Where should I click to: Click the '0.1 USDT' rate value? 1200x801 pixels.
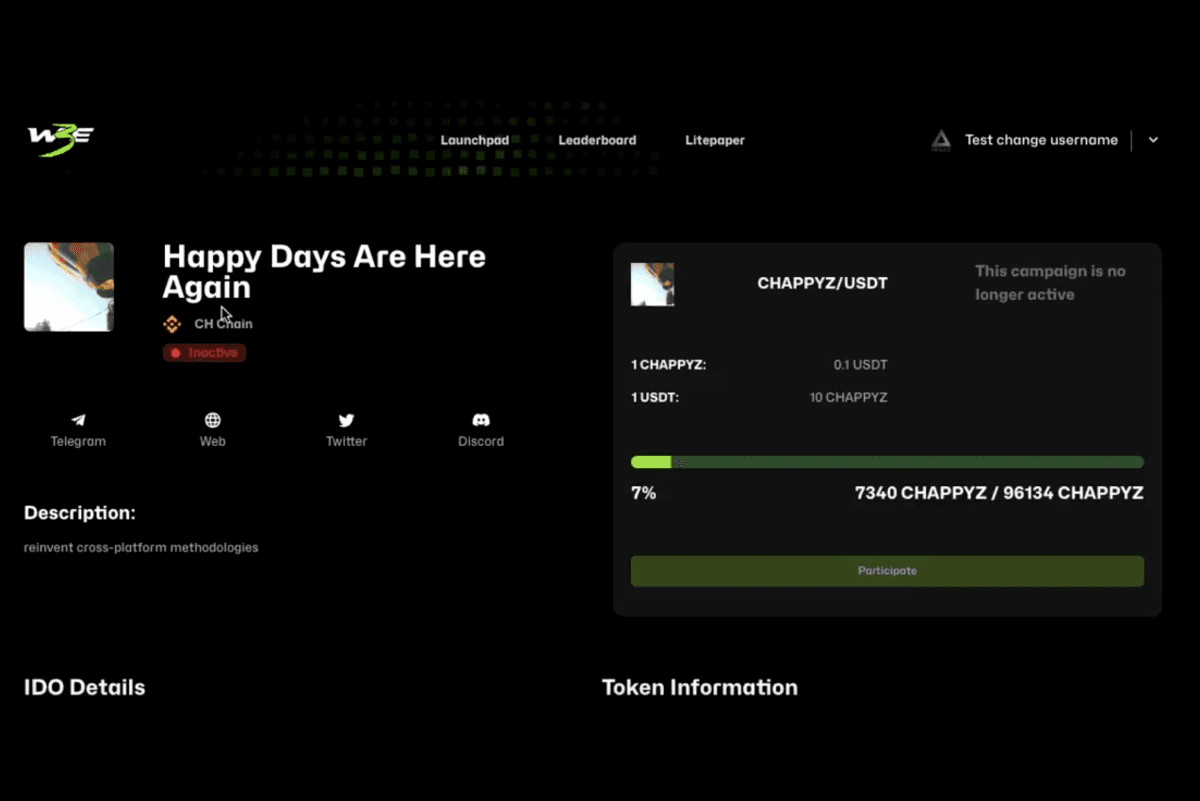[x=860, y=365]
